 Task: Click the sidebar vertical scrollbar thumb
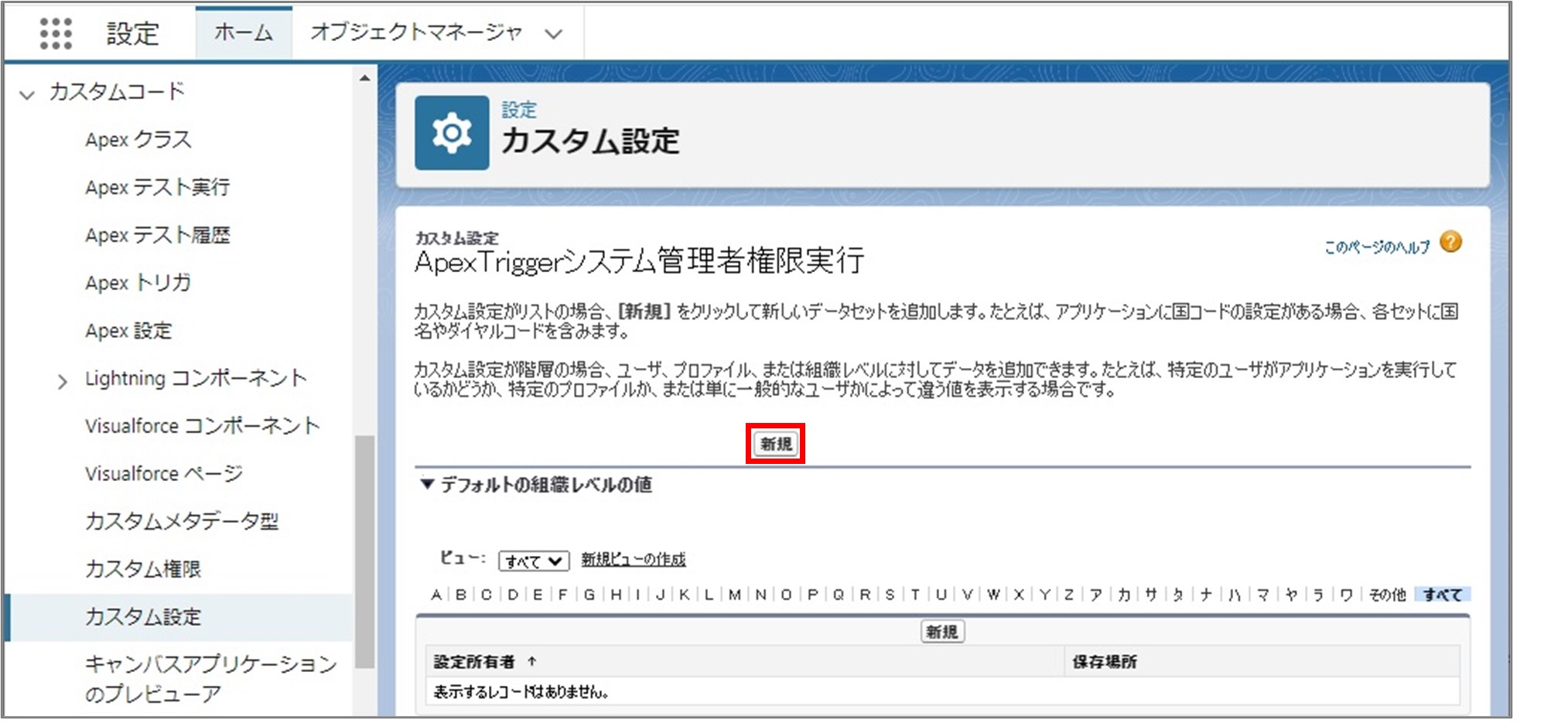coord(364,552)
